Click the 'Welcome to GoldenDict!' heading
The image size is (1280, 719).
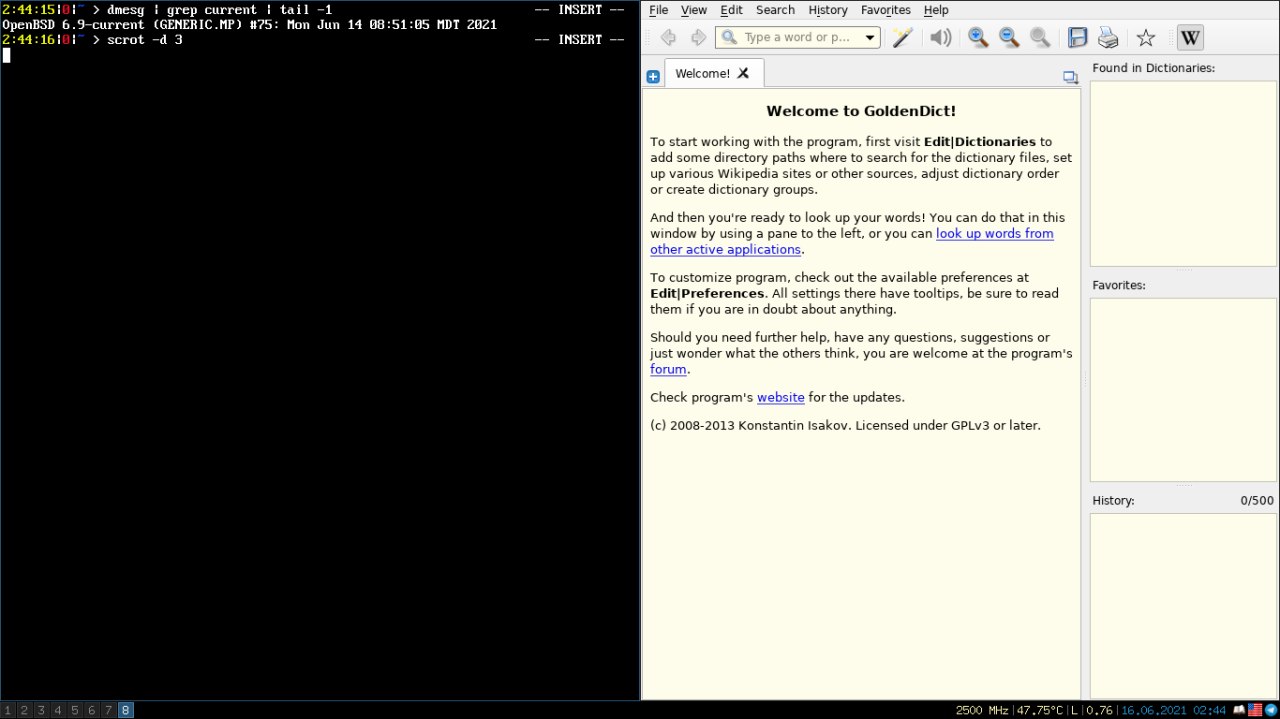click(861, 111)
